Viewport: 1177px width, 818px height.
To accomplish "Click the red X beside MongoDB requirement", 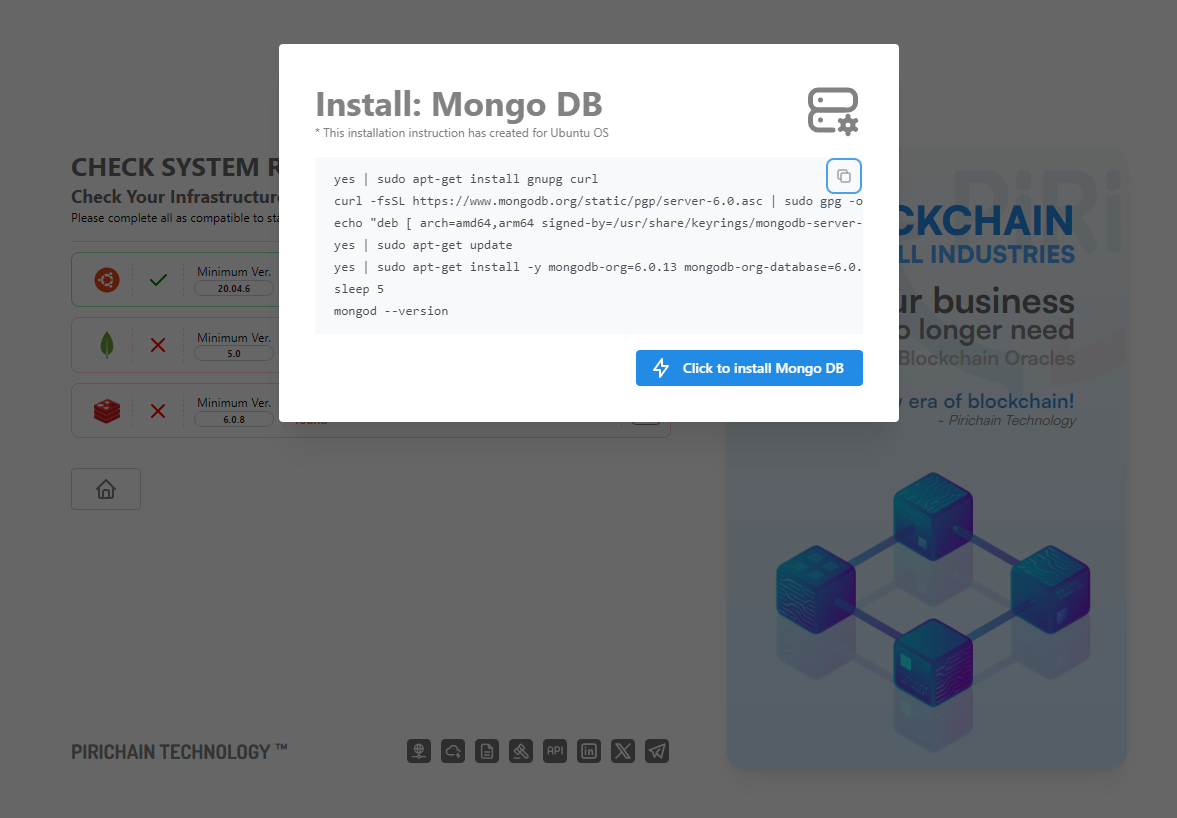I will pyautogui.click(x=157, y=344).
